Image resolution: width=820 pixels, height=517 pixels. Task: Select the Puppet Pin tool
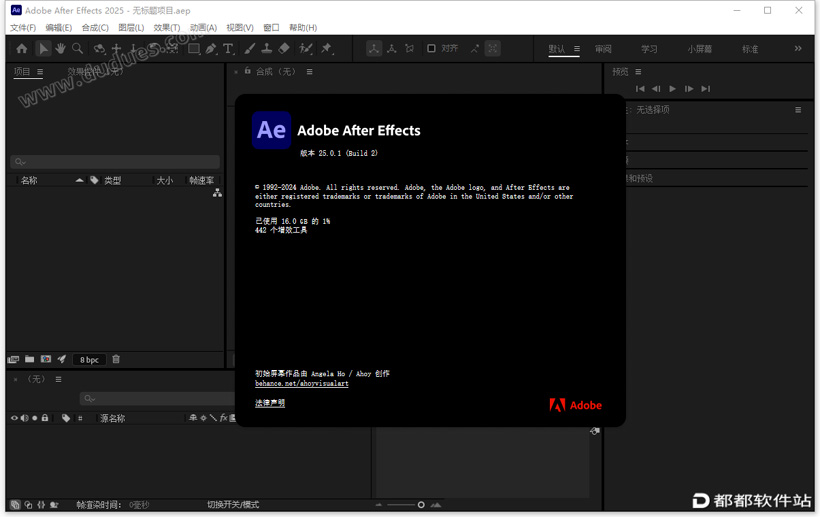tap(326, 49)
